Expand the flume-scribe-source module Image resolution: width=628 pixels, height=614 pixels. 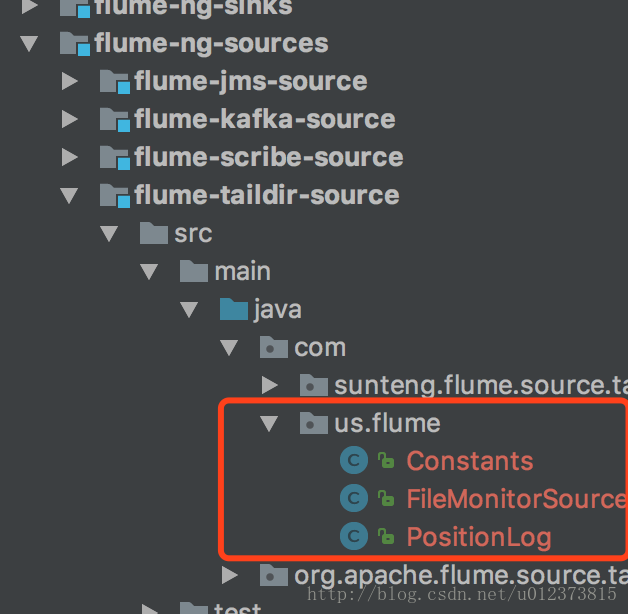tap(70, 157)
